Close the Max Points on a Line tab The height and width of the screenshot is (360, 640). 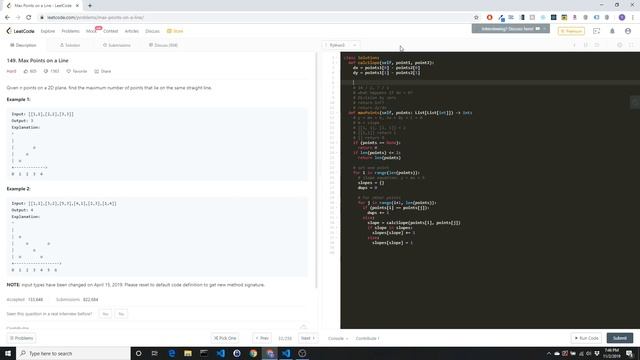(x=77, y=6)
